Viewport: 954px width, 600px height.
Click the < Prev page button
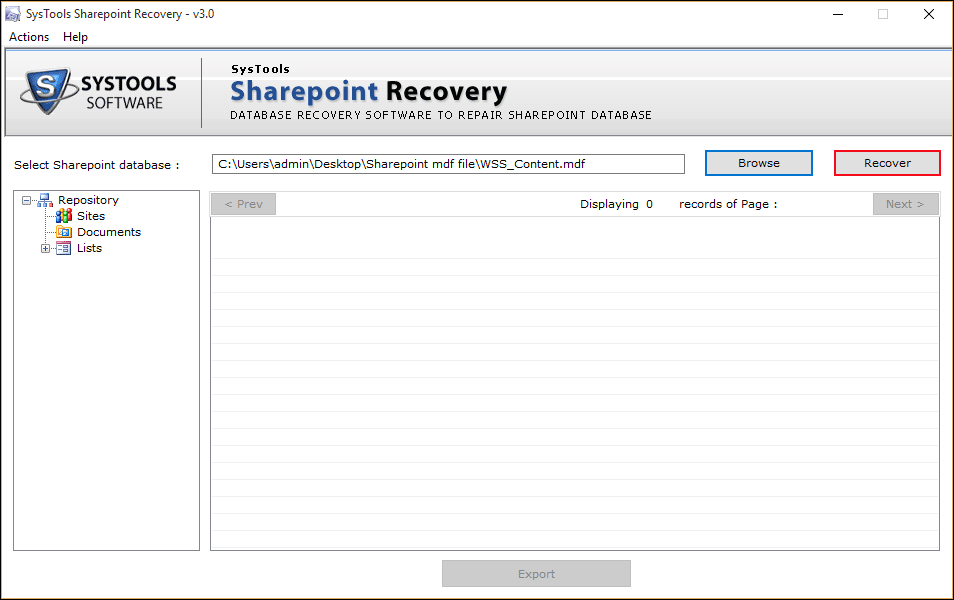243,204
